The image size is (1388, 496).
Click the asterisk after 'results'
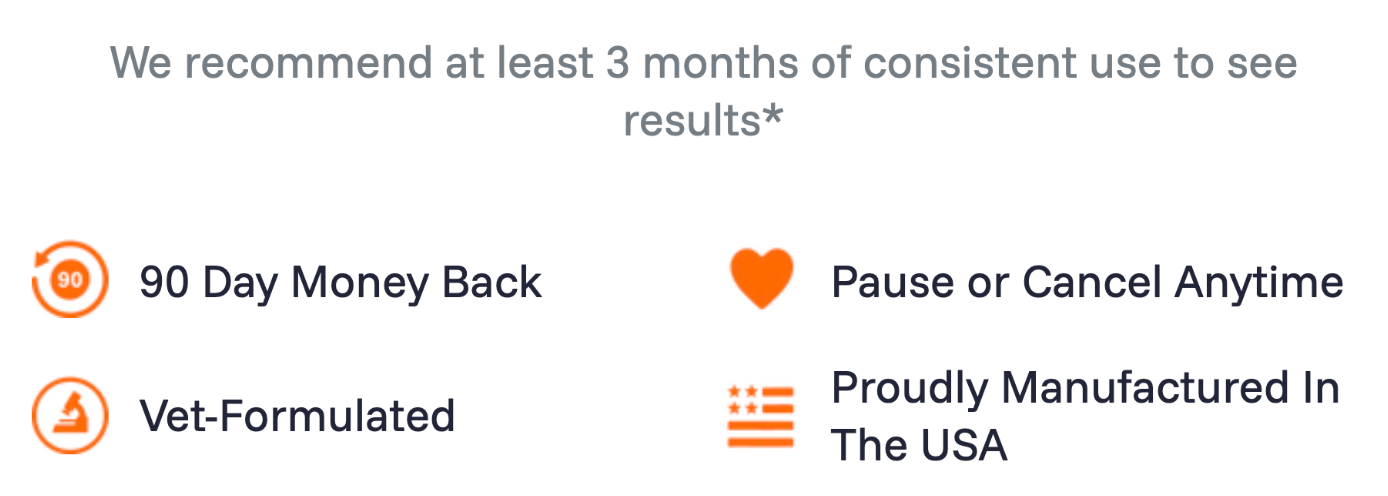pyautogui.click(x=772, y=115)
